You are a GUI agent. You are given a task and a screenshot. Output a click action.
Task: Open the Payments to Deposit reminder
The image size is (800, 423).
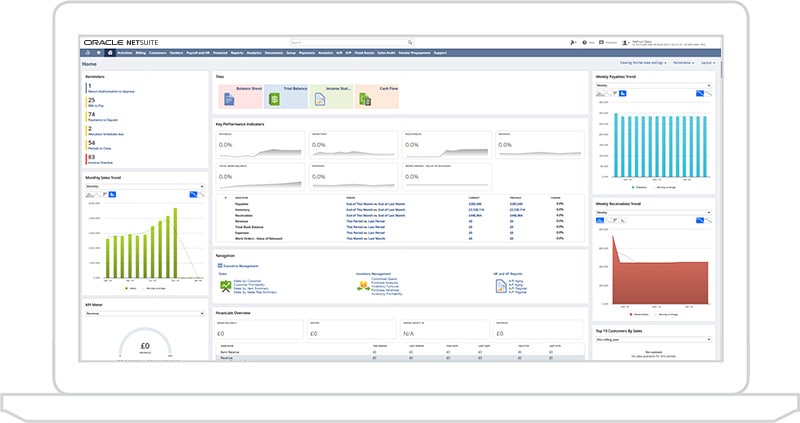[x=103, y=117]
